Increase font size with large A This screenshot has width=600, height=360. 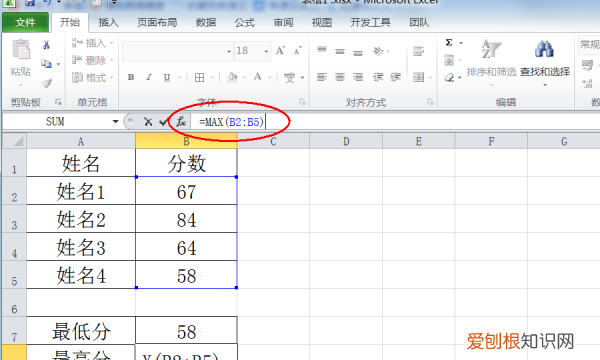pyautogui.click(x=280, y=50)
